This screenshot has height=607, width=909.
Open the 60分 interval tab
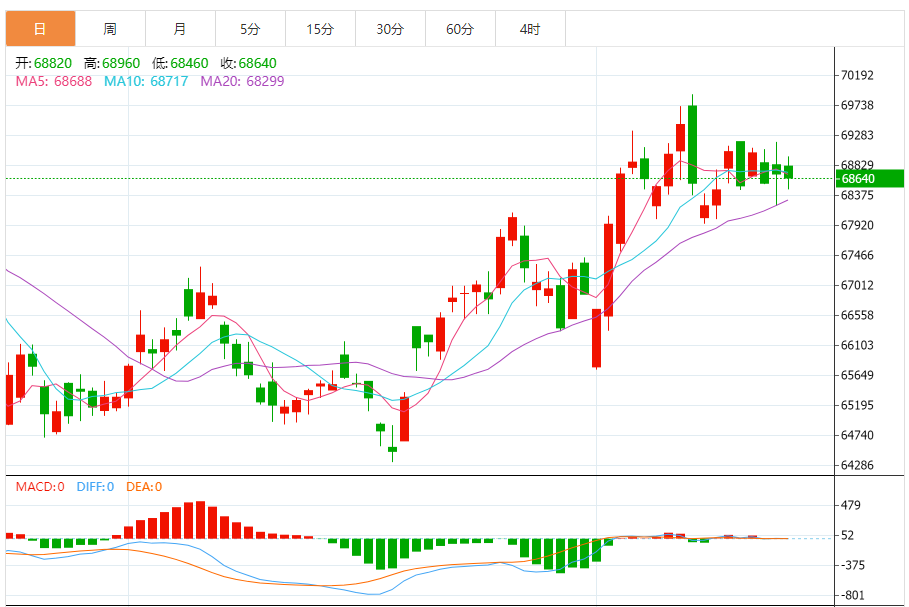click(460, 28)
